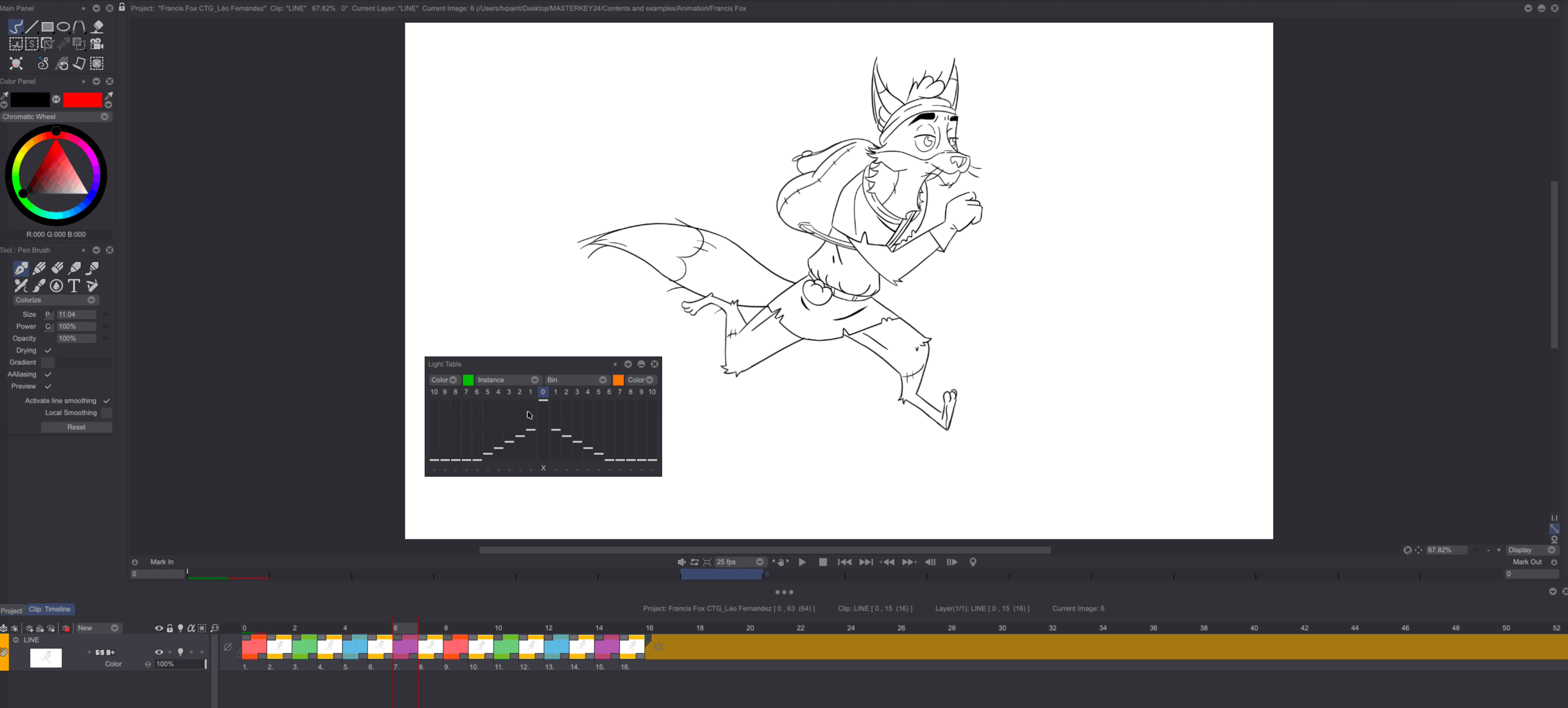Click the red B color swatch
Viewport: 1568px width, 708px height.
82,99
